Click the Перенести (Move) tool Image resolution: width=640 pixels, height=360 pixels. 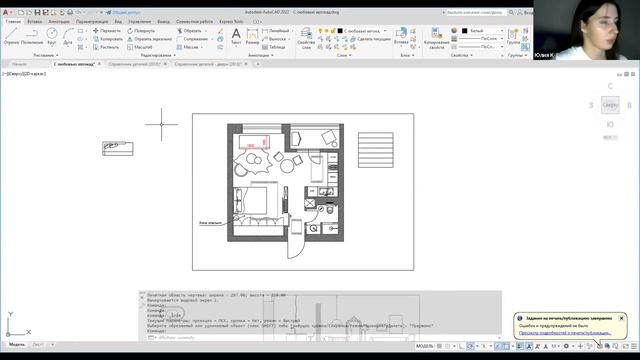(107, 31)
